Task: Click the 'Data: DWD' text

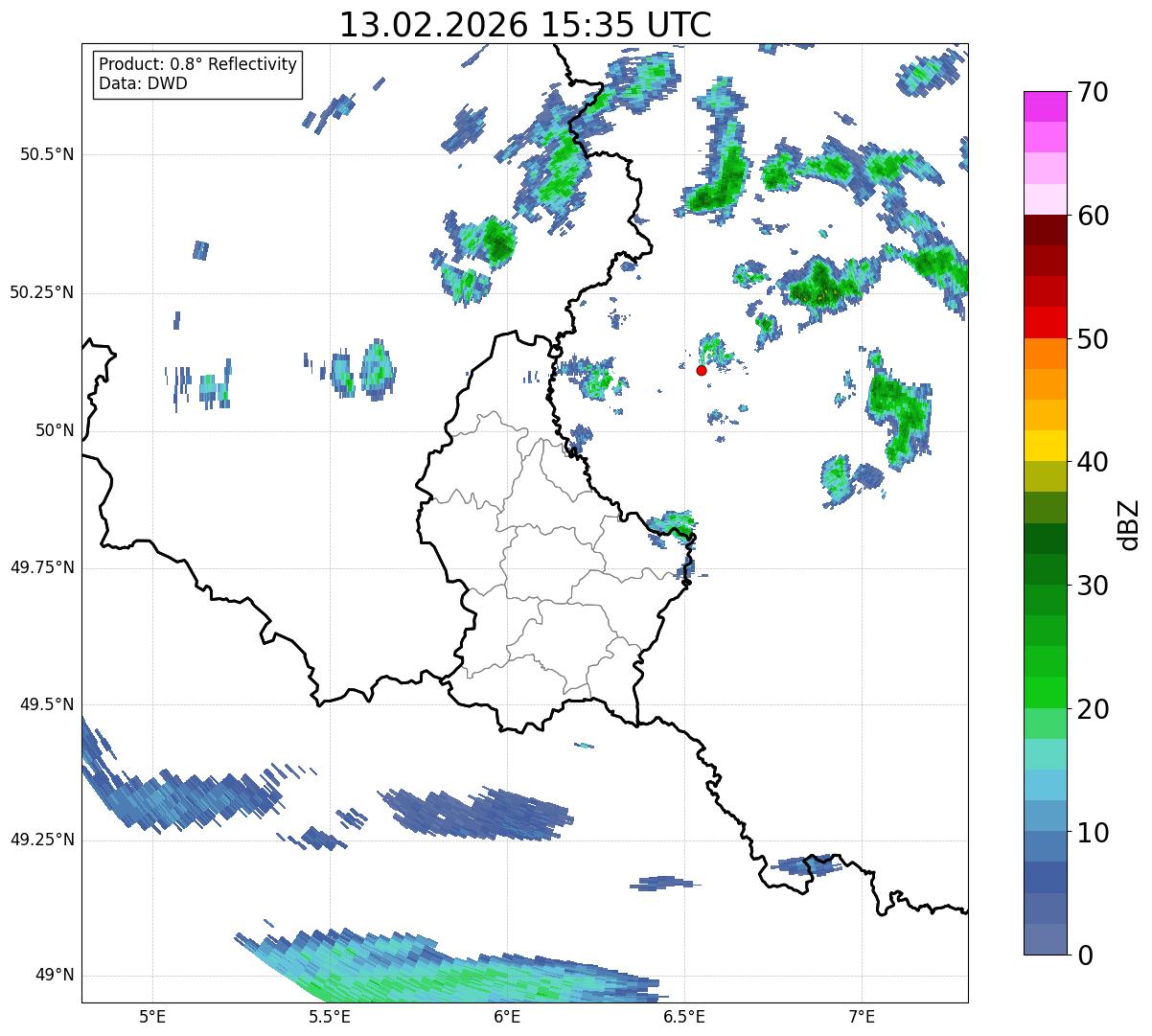Action: pos(143,83)
